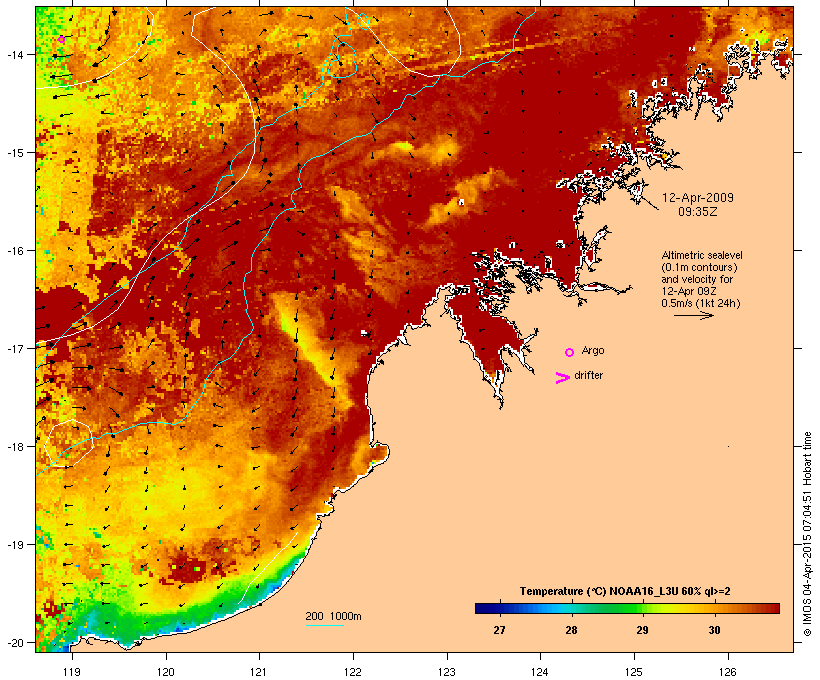Click longitude axis label 123
Viewport: 820px width, 680px height.
pos(447,672)
